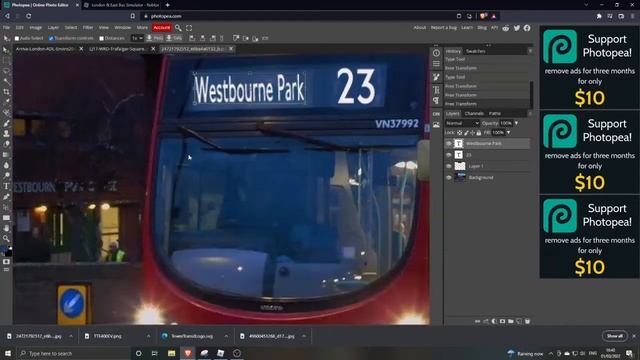Select the Pen tool
Image resolution: width=640 pixels, height=360 pixels.
point(6,197)
